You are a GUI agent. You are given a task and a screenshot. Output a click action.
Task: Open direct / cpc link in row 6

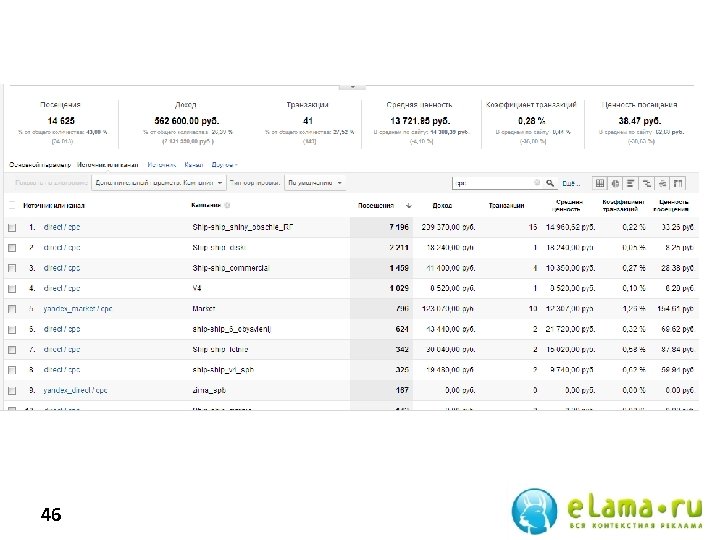coord(62,330)
